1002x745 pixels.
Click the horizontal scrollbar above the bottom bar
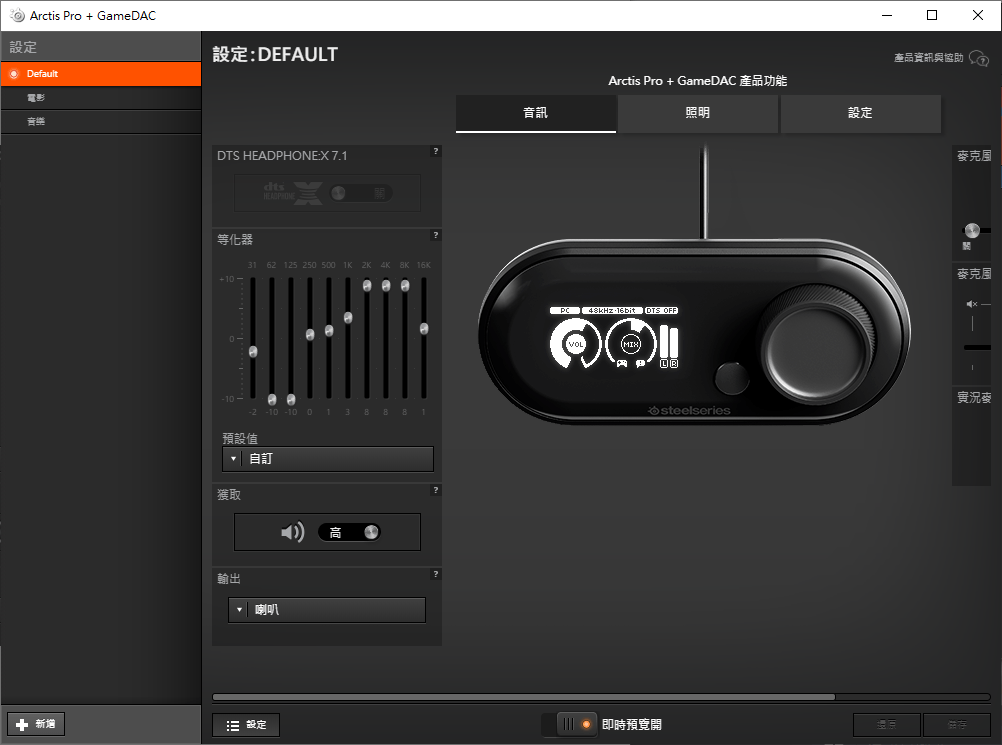[523, 697]
